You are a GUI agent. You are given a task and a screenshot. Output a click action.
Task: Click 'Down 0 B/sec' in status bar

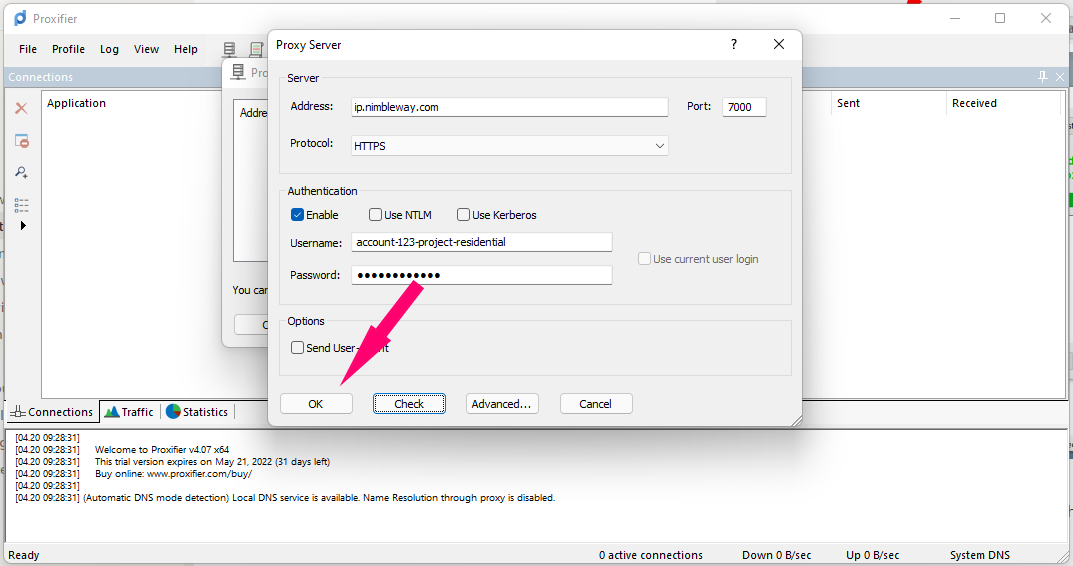coord(777,555)
